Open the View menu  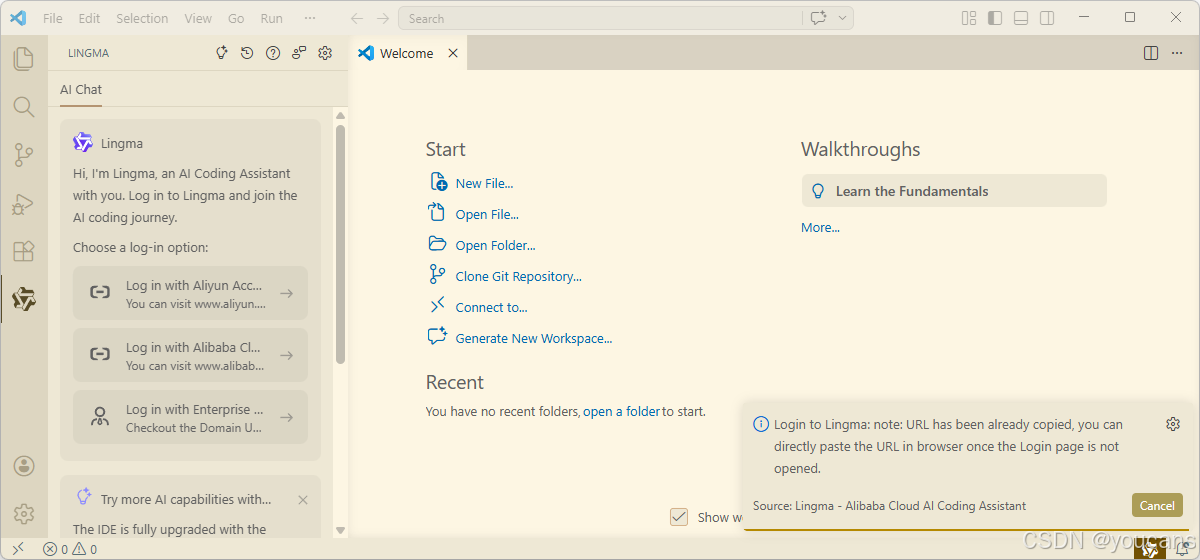(198, 18)
